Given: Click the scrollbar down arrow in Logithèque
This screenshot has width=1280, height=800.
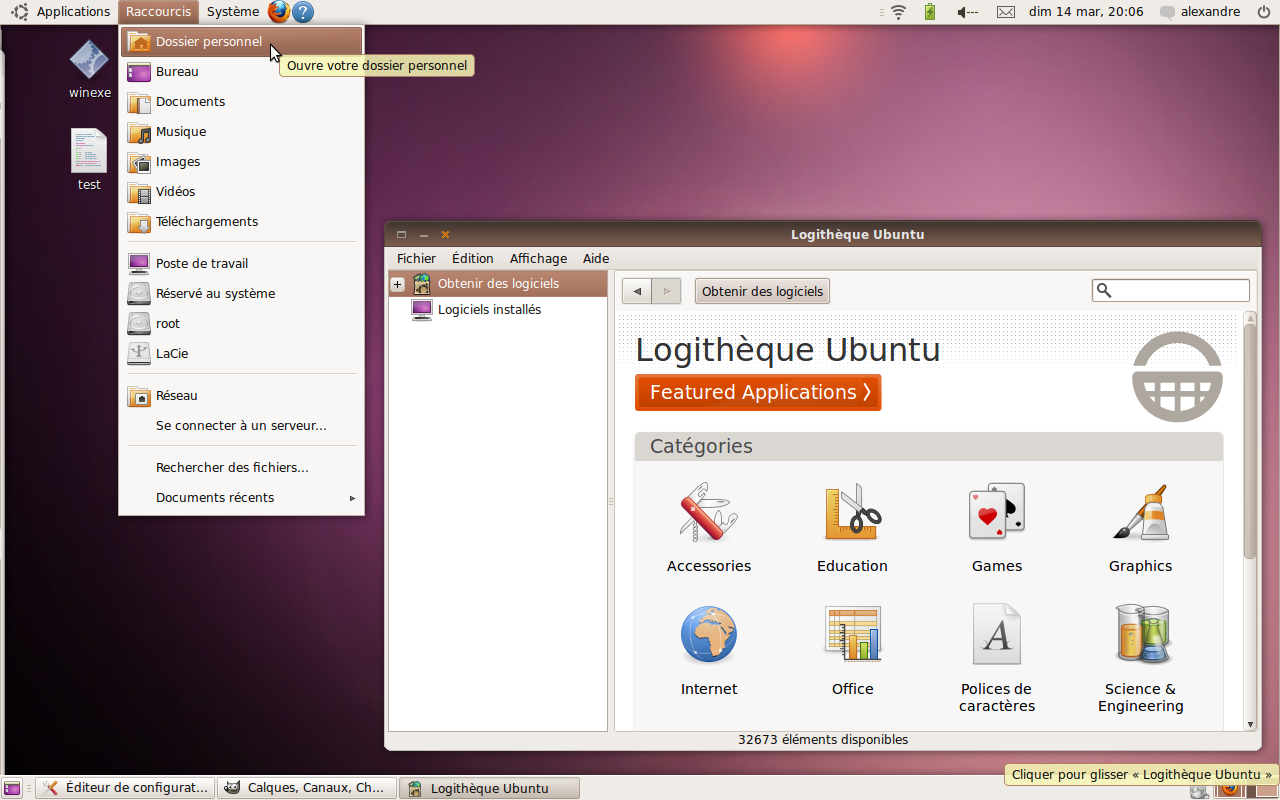Looking at the screenshot, I should pos(1249,724).
